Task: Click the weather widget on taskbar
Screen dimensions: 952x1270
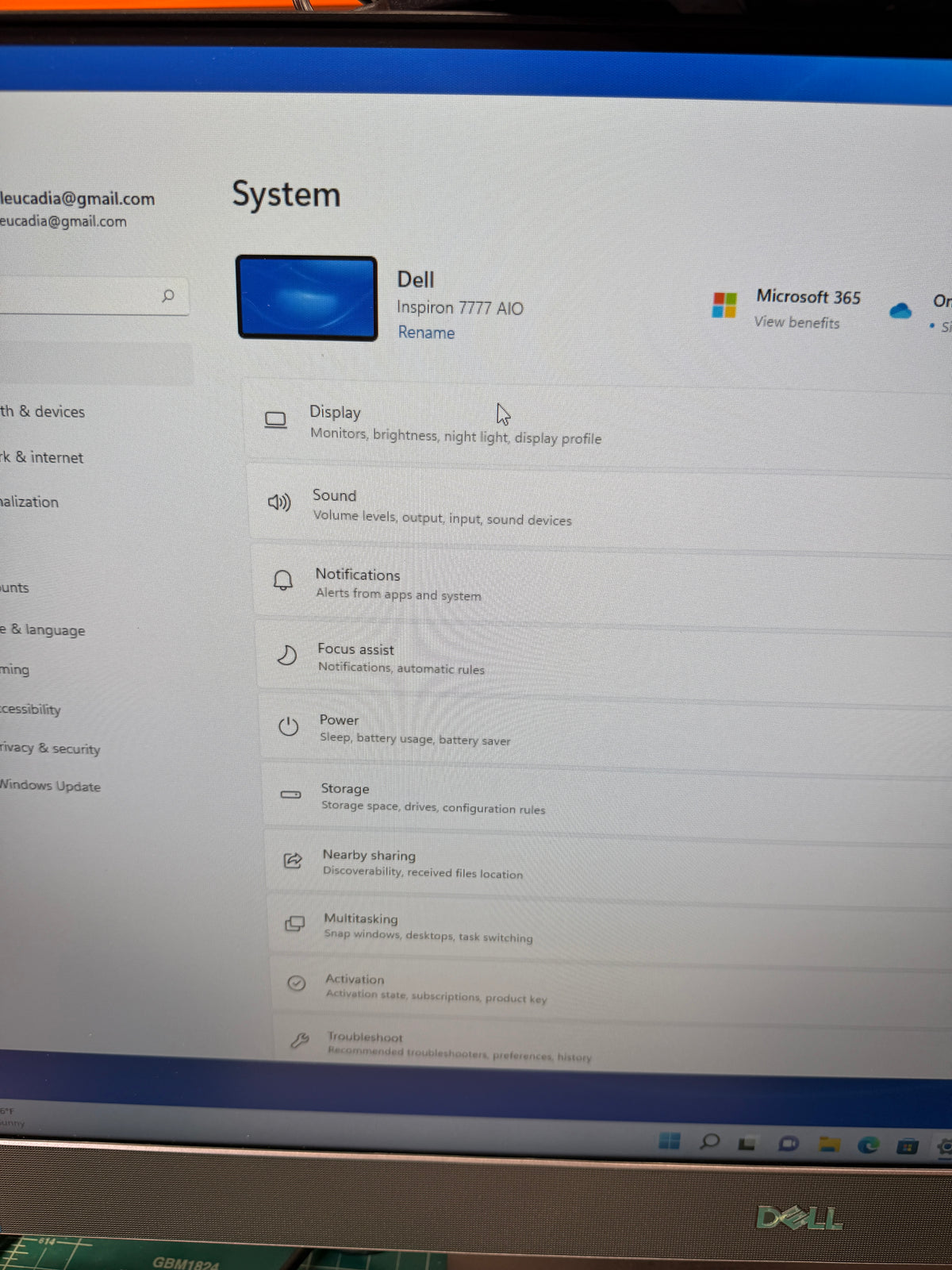Action: 12,1117
